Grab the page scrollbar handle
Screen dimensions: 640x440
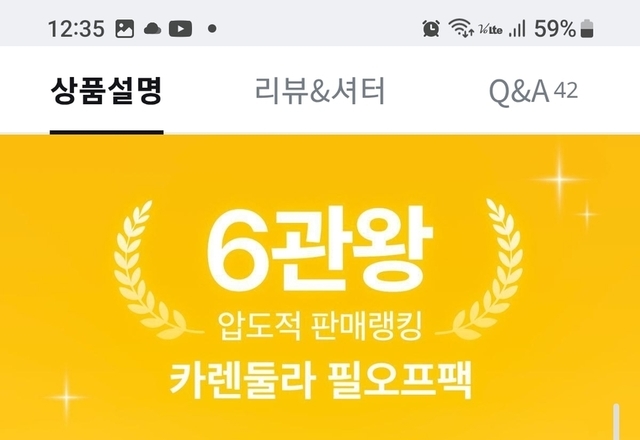[x=616, y=422]
